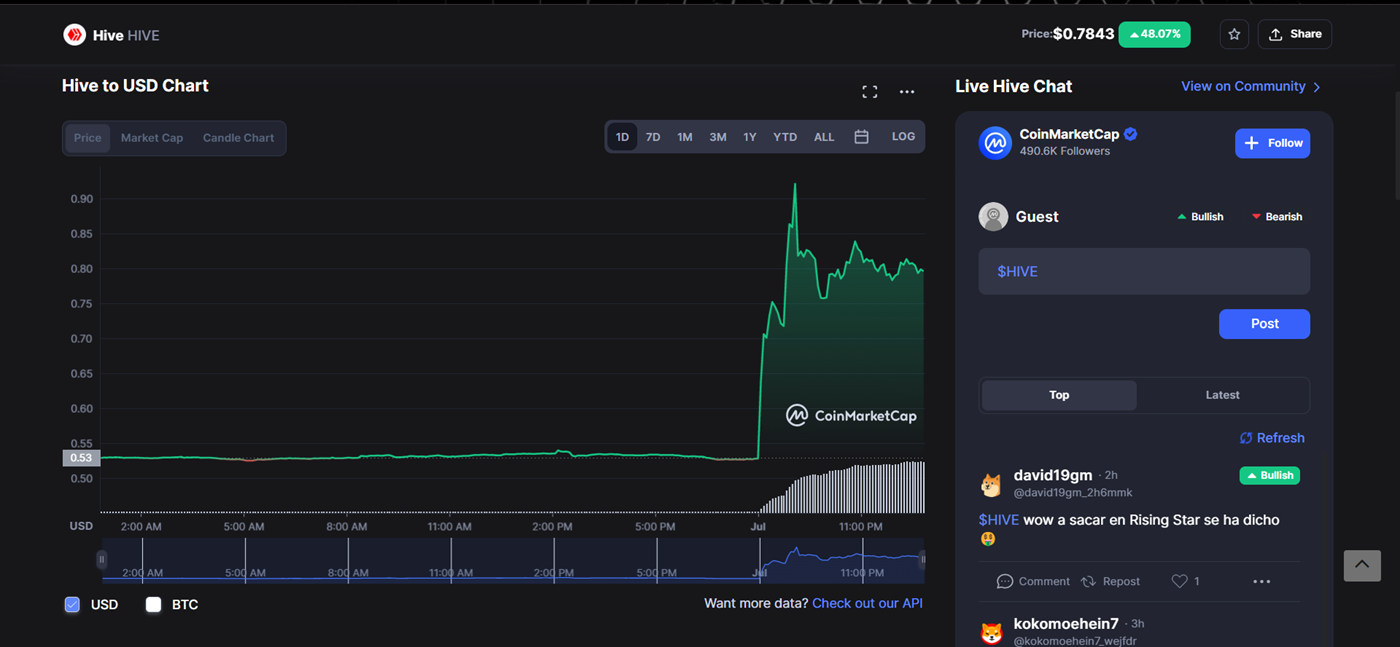Click the right handle of chart range slider
This screenshot has height=647, width=1400.
click(922, 560)
